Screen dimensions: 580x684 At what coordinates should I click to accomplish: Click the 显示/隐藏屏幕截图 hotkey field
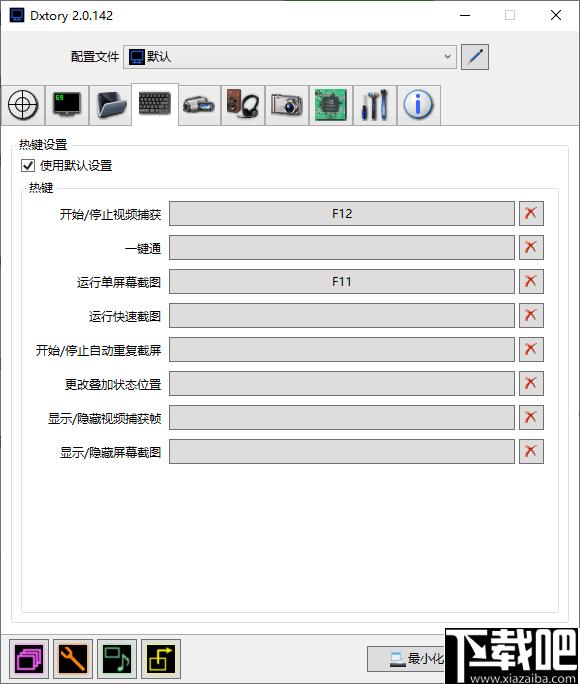342,451
